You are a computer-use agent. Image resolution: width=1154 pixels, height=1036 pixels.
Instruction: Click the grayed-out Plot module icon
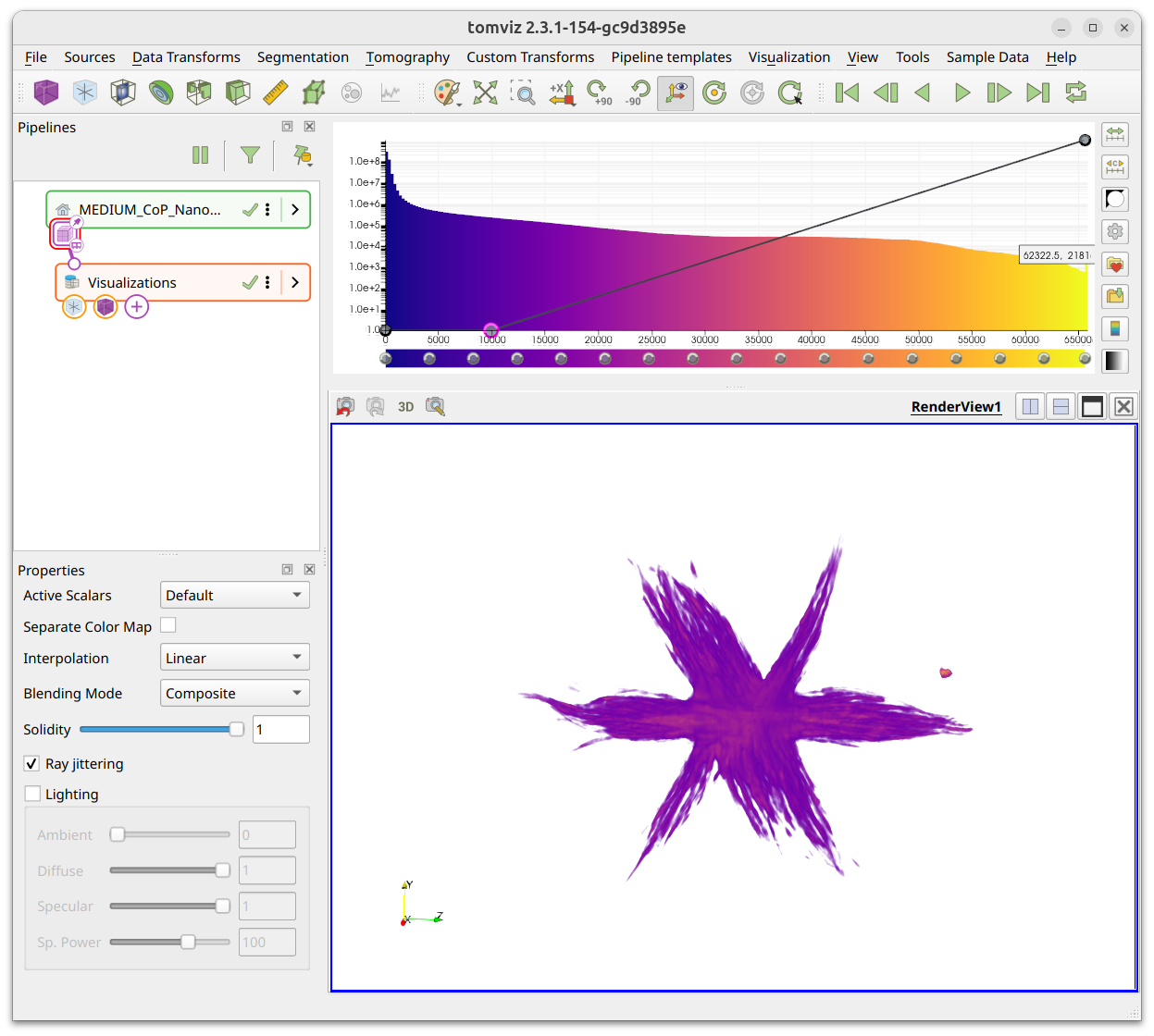(391, 92)
